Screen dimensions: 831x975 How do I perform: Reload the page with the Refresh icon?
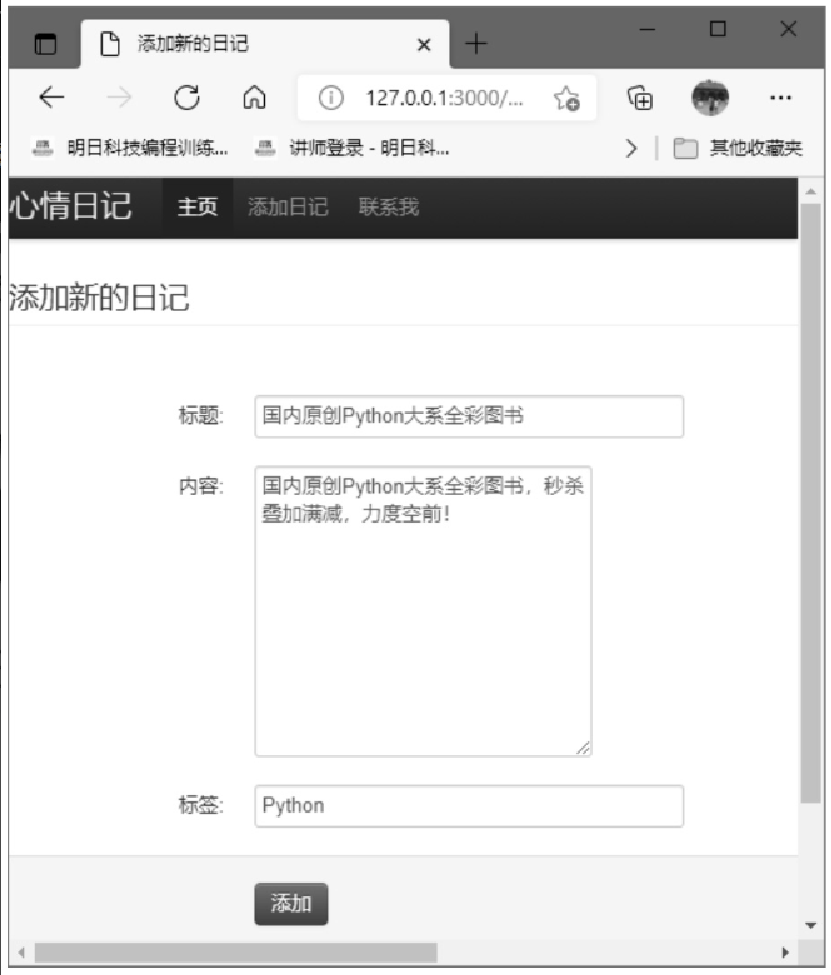coord(187,98)
